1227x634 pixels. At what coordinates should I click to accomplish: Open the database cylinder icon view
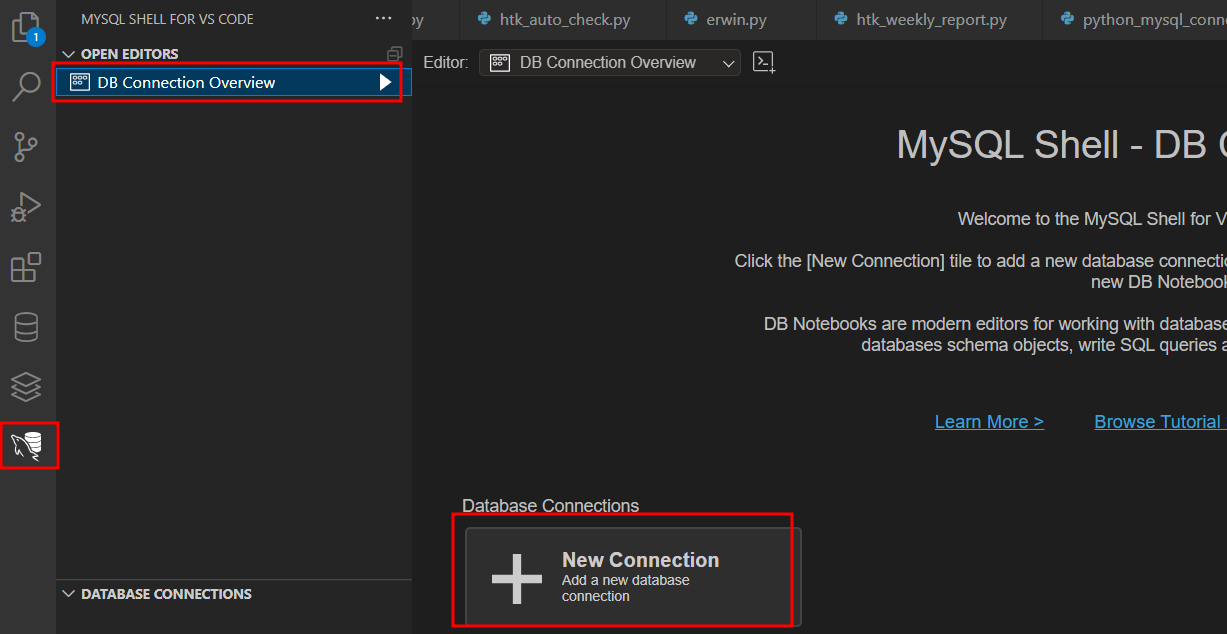(26, 327)
